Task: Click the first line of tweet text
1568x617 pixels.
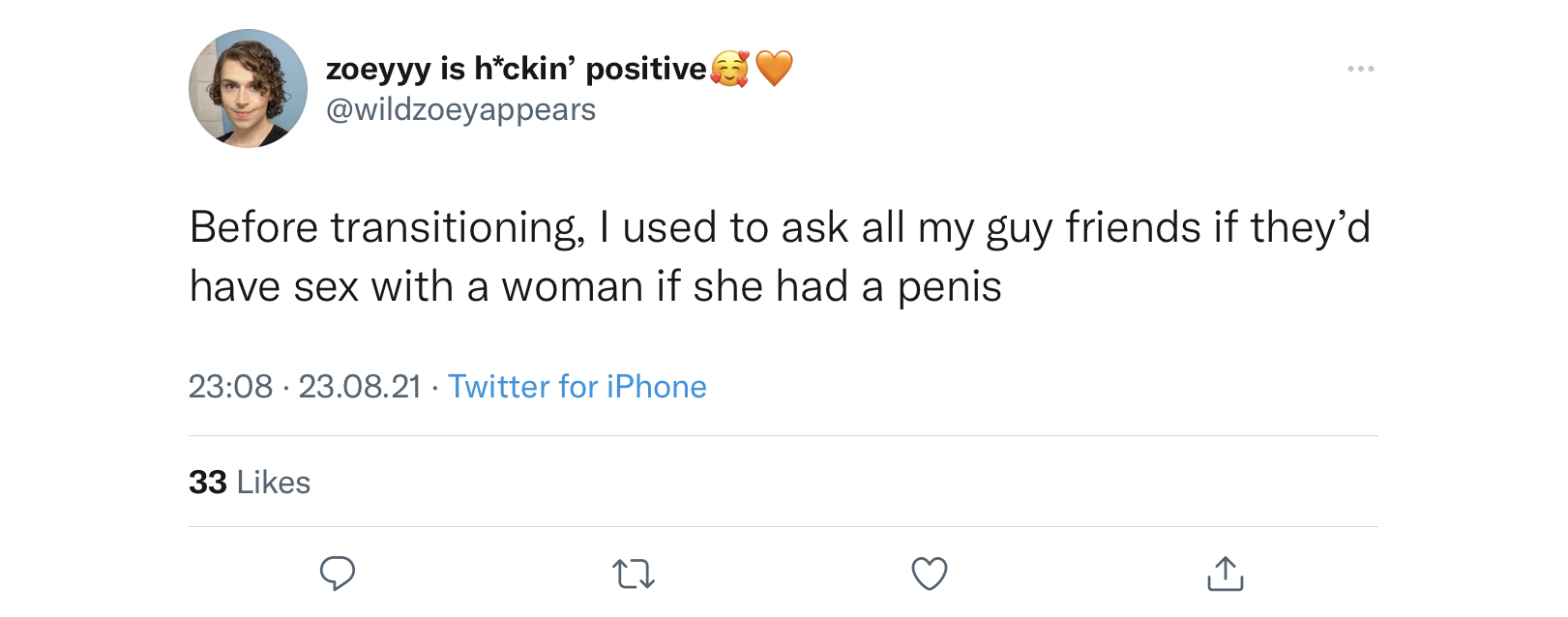Action: 780,228
